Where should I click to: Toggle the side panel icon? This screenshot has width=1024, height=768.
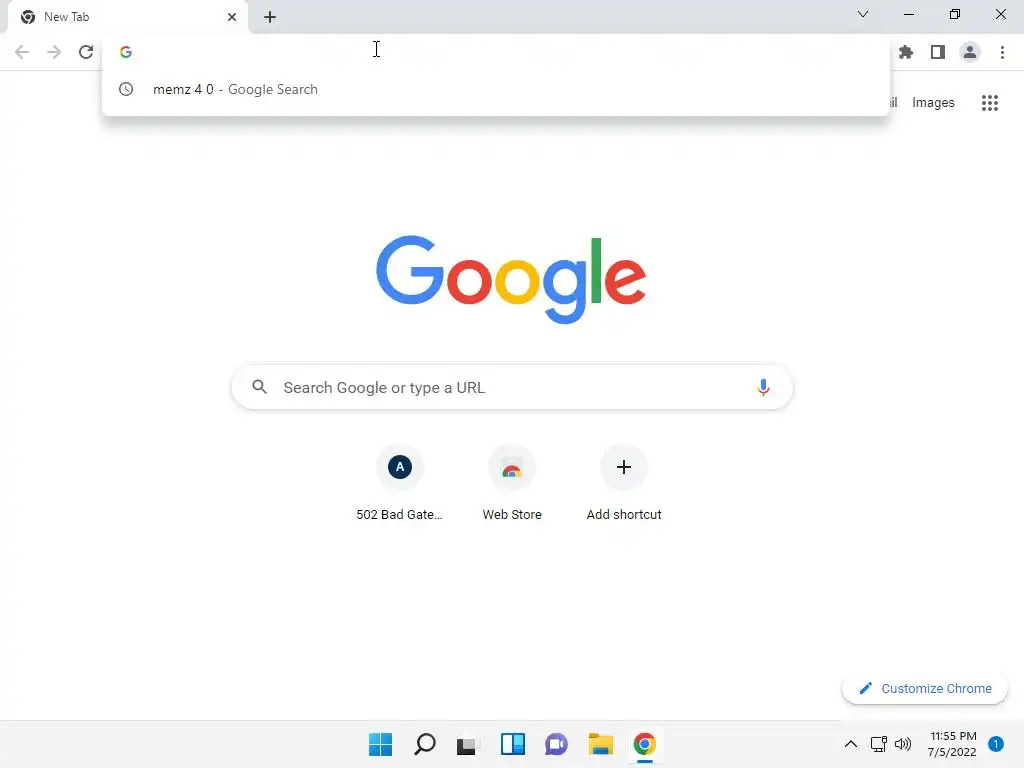pos(938,52)
